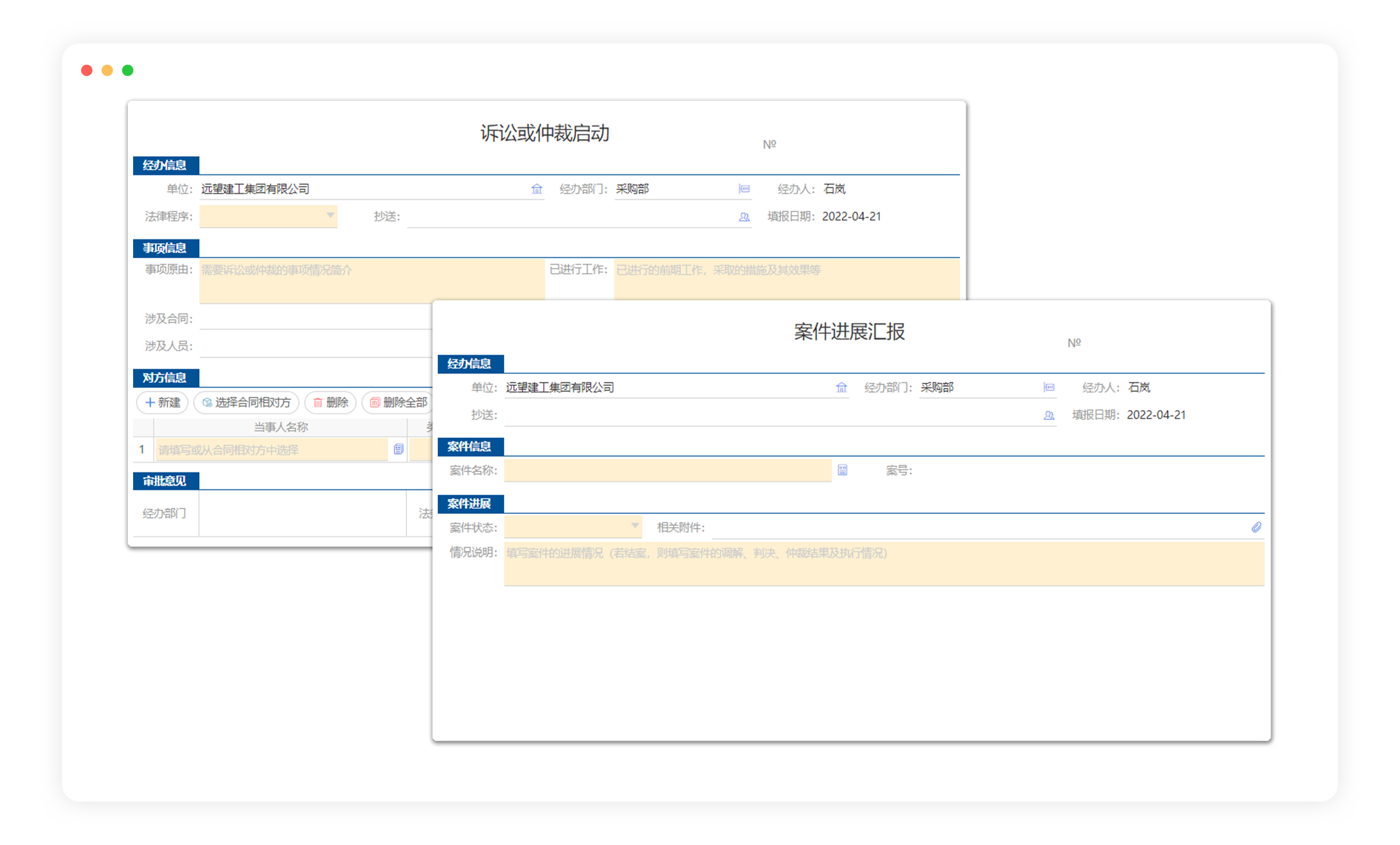The height and width of the screenshot is (845, 1400).
Task: Click the 删除 button in 对方信息
Action: [x=331, y=403]
